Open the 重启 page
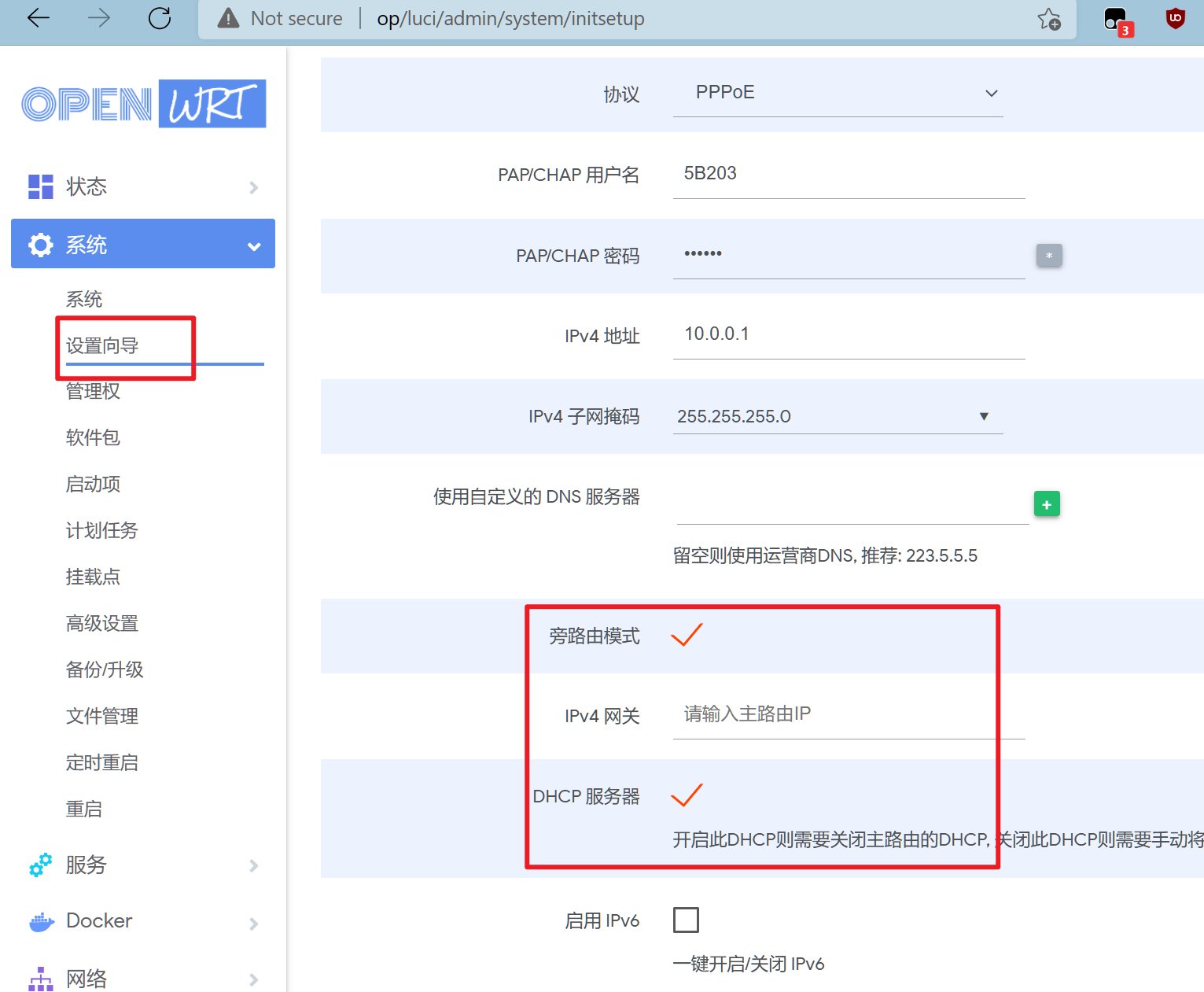The width and height of the screenshot is (1204, 992). (84, 809)
